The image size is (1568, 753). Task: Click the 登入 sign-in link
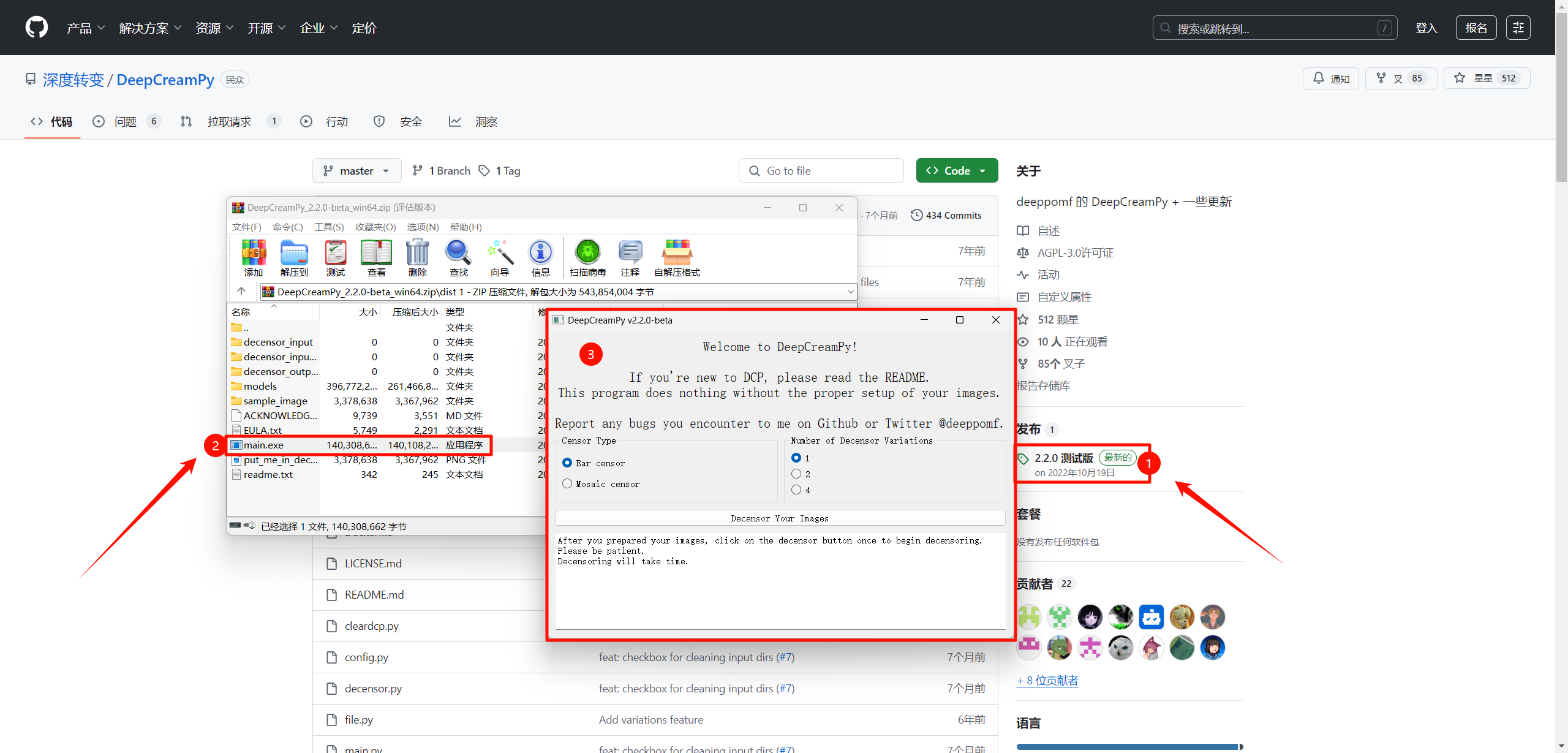coord(1426,28)
